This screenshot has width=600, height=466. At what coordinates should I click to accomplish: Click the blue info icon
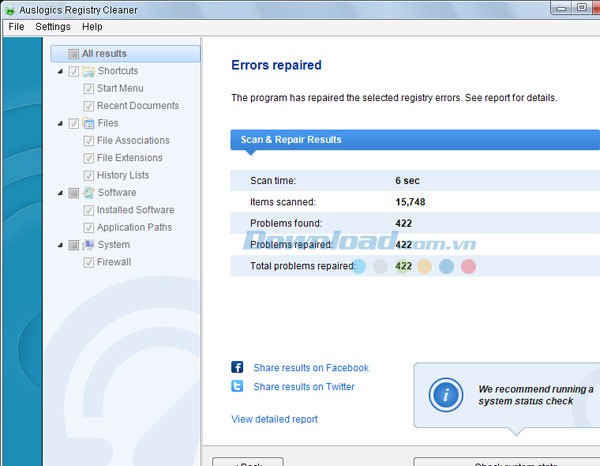446,395
